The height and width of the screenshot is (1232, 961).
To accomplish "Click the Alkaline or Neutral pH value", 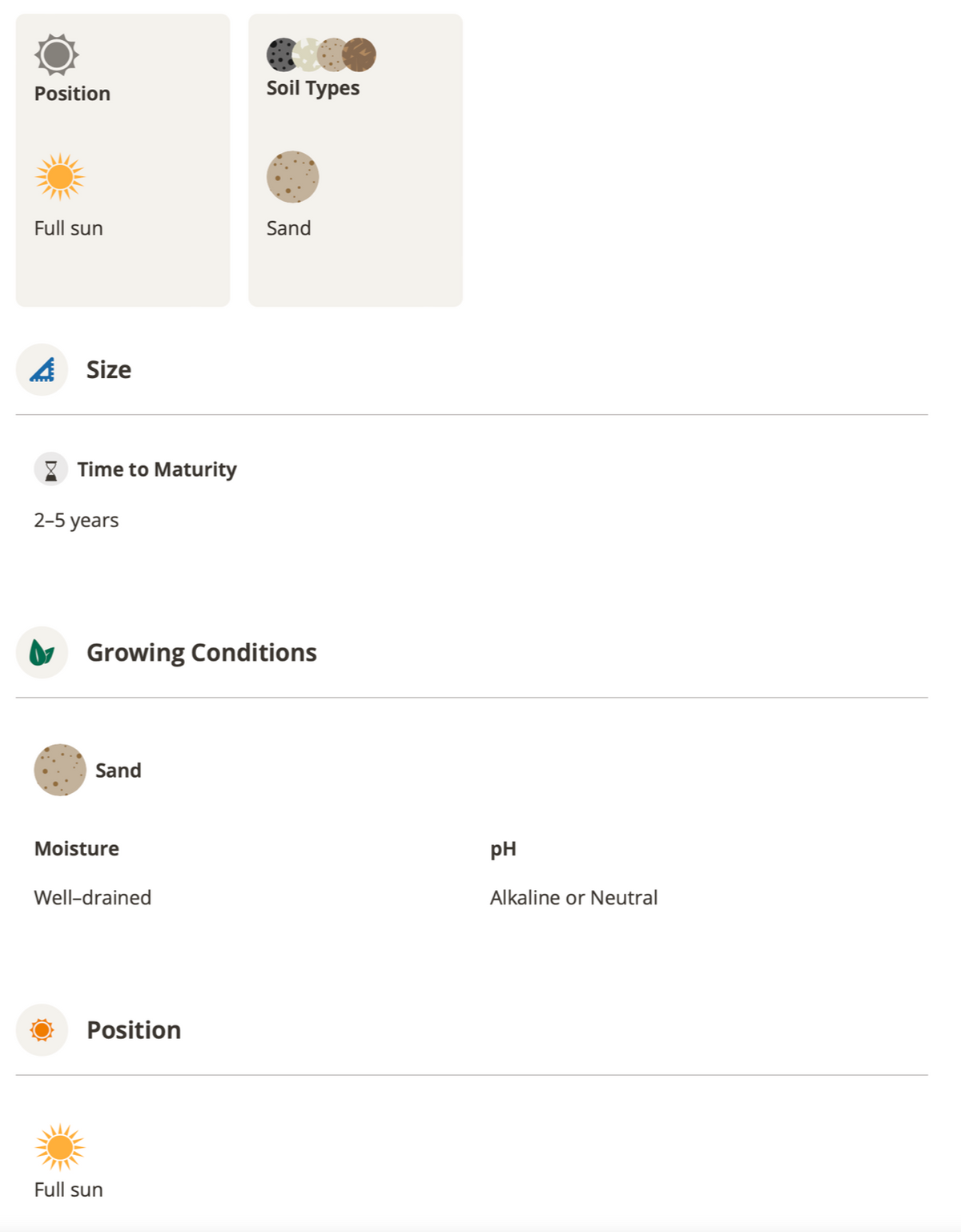I will [x=573, y=897].
